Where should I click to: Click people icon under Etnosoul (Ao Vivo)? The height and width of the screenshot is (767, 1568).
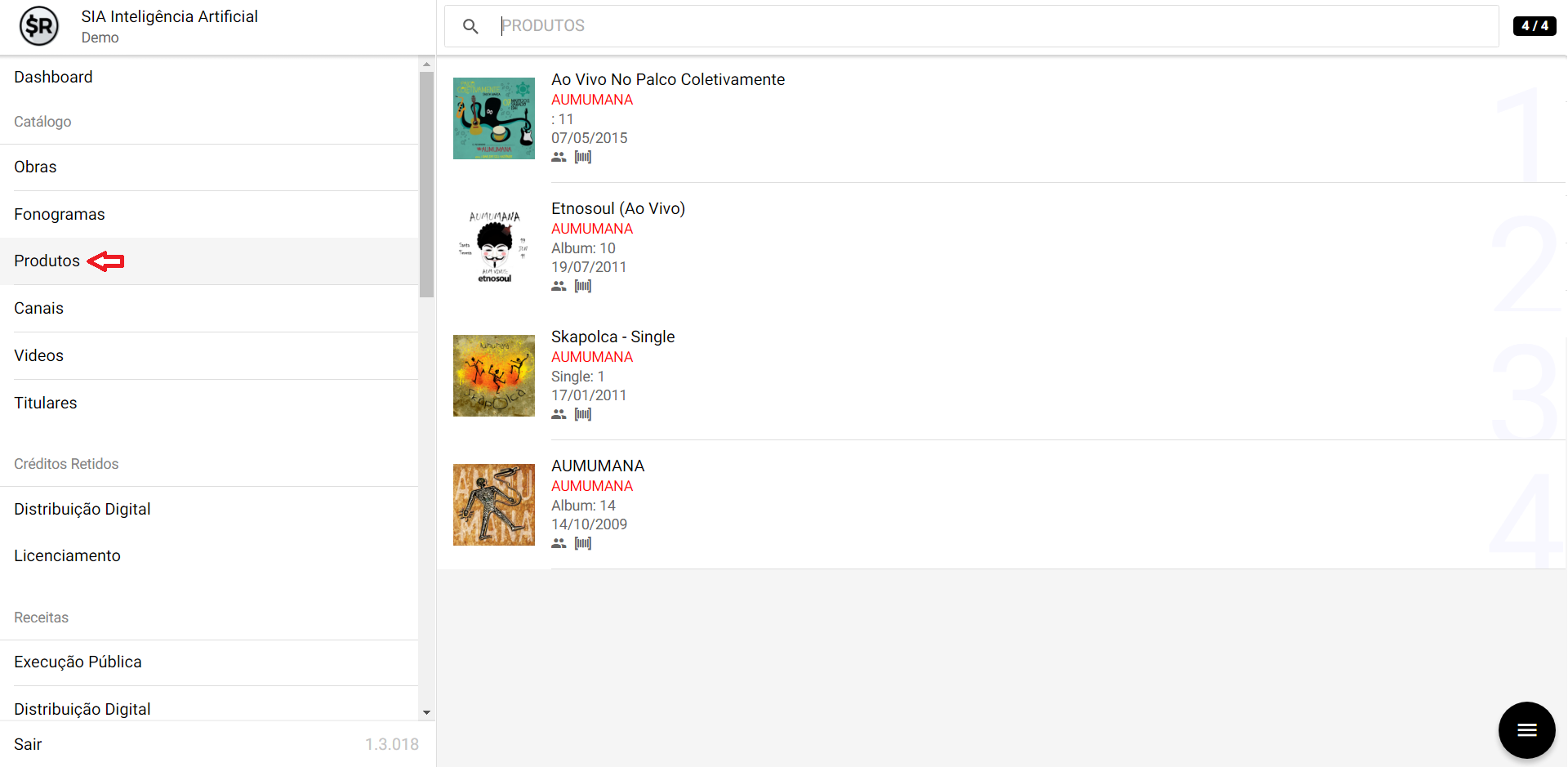[x=559, y=286]
